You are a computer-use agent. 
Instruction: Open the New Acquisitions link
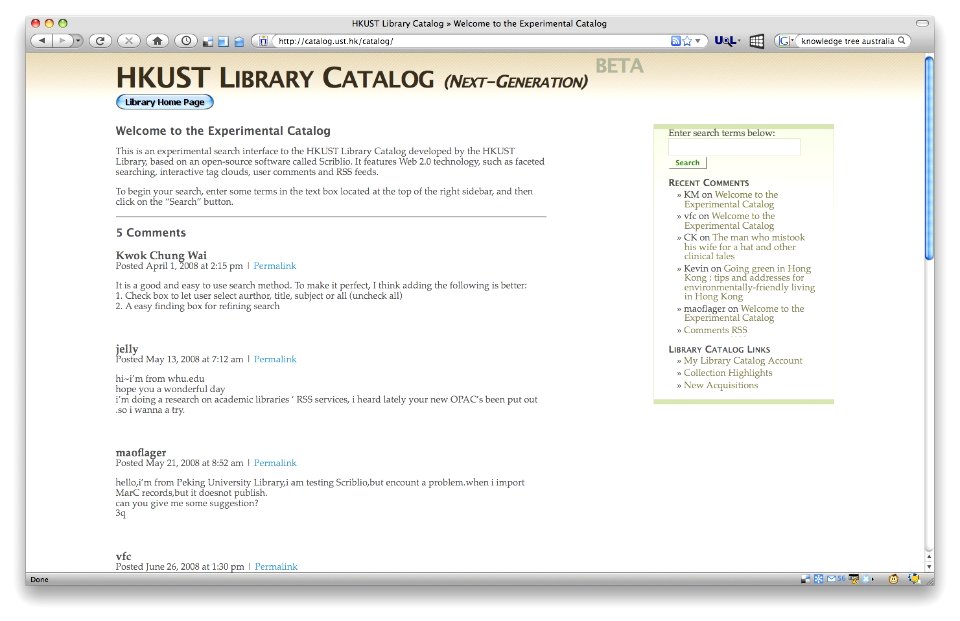(x=721, y=385)
